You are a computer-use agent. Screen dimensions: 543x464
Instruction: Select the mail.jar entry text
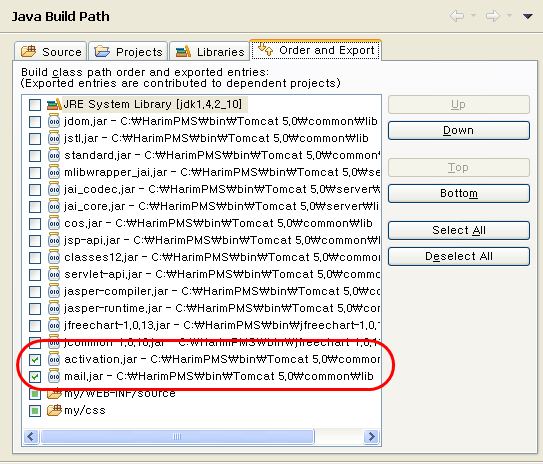click(x=219, y=376)
